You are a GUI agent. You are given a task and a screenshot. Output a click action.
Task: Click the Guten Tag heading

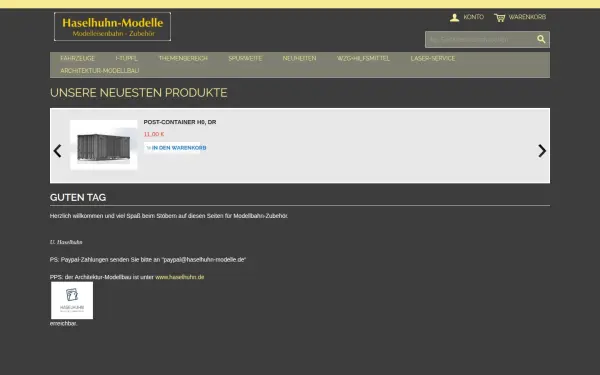(78, 197)
